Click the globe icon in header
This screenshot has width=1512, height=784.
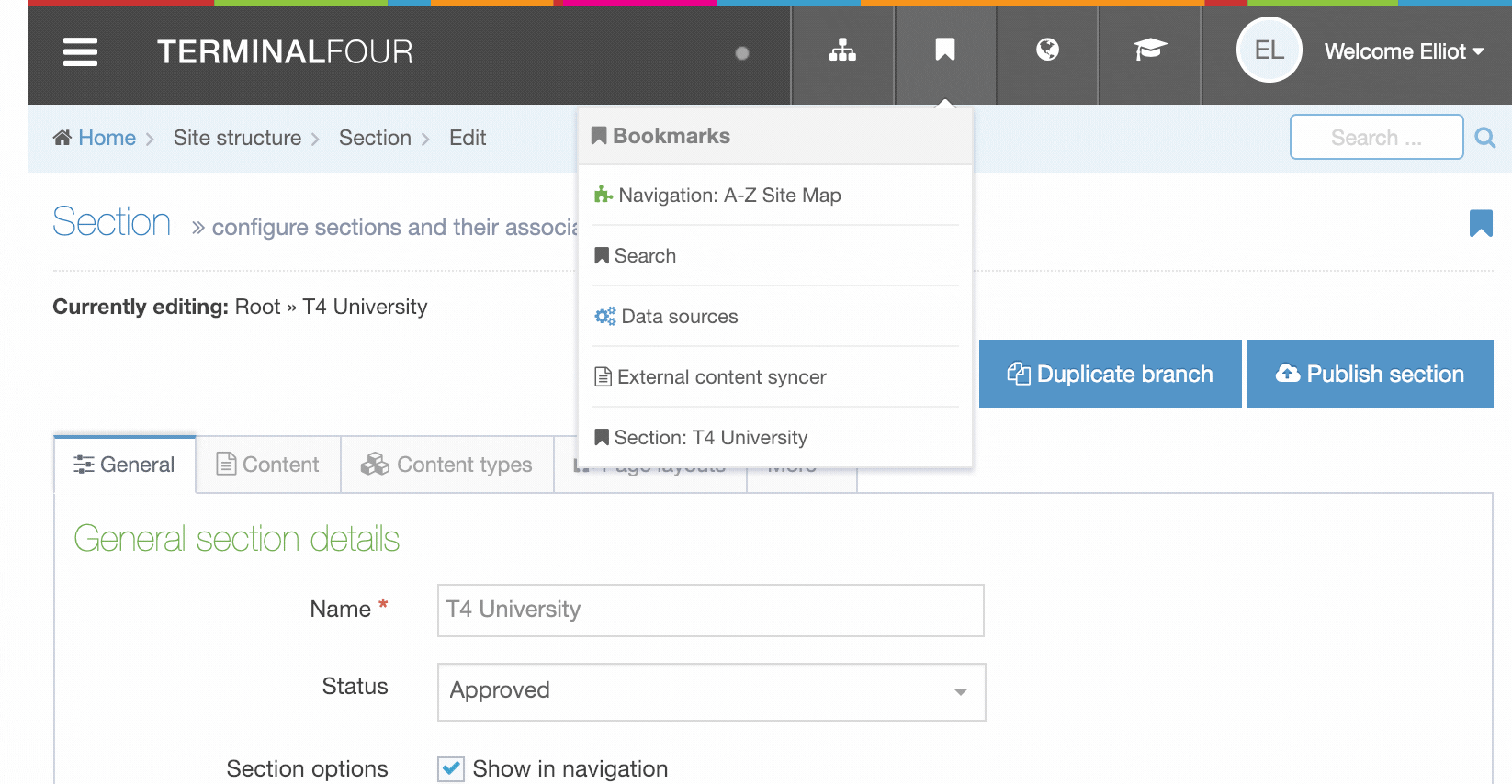[x=1047, y=50]
